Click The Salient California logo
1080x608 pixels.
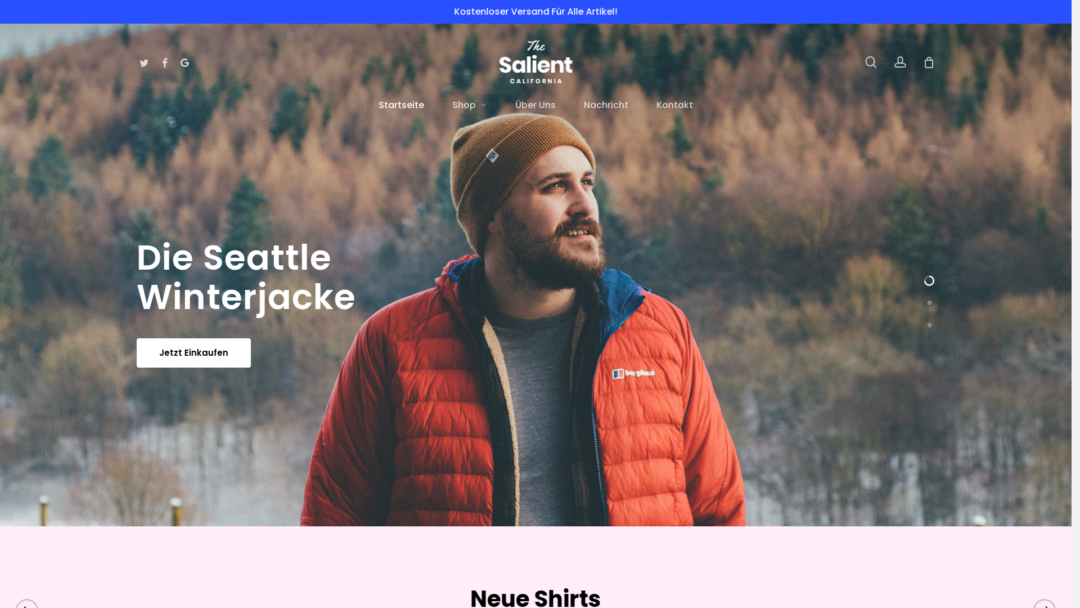coord(535,62)
